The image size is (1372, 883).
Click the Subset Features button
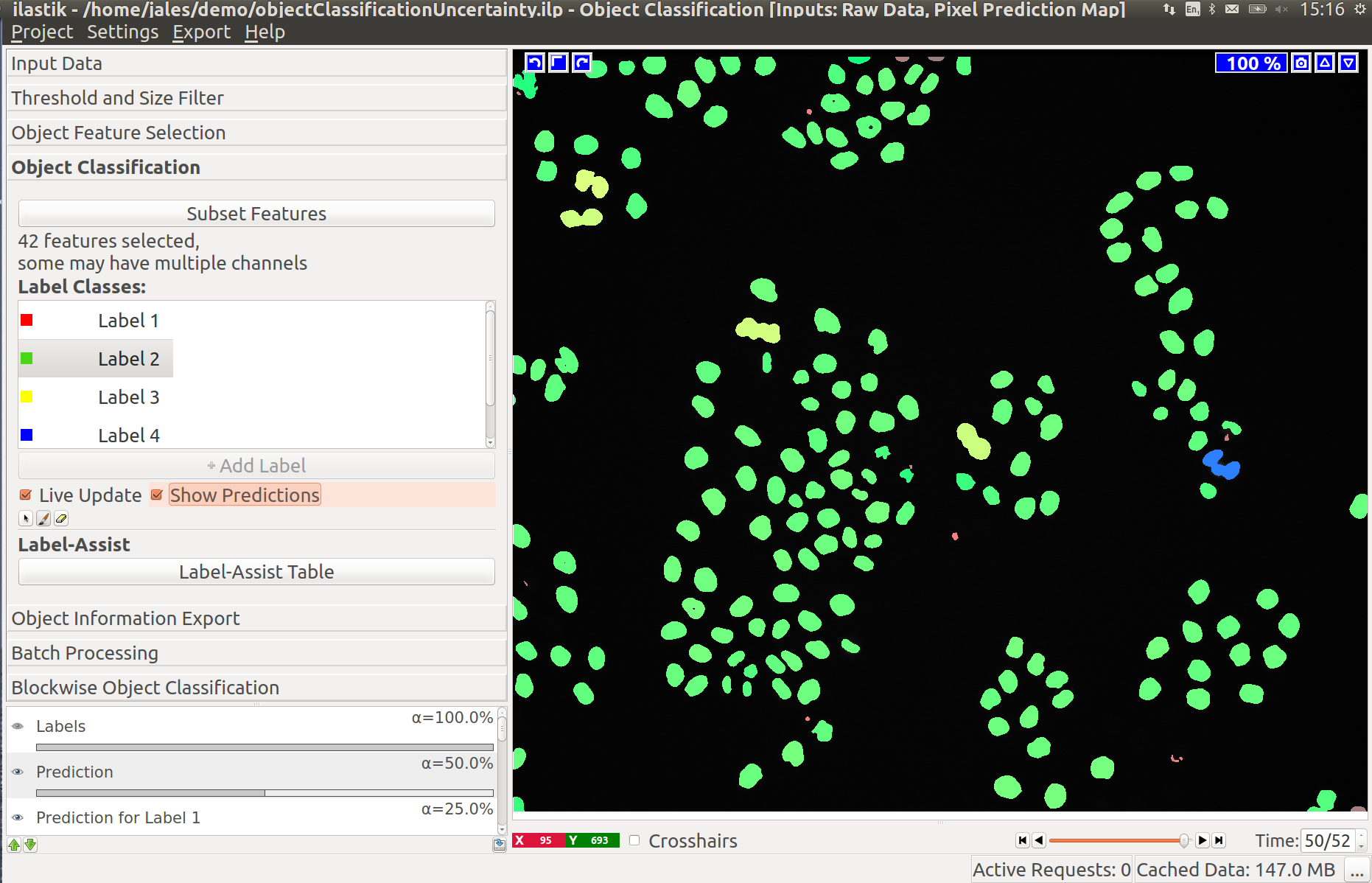[256, 214]
